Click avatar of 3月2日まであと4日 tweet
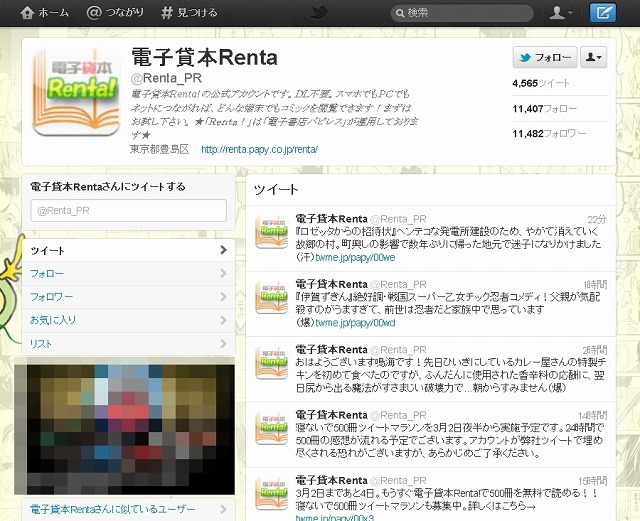The height and width of the screenshot is (521, 640). [x=271, y=493]
